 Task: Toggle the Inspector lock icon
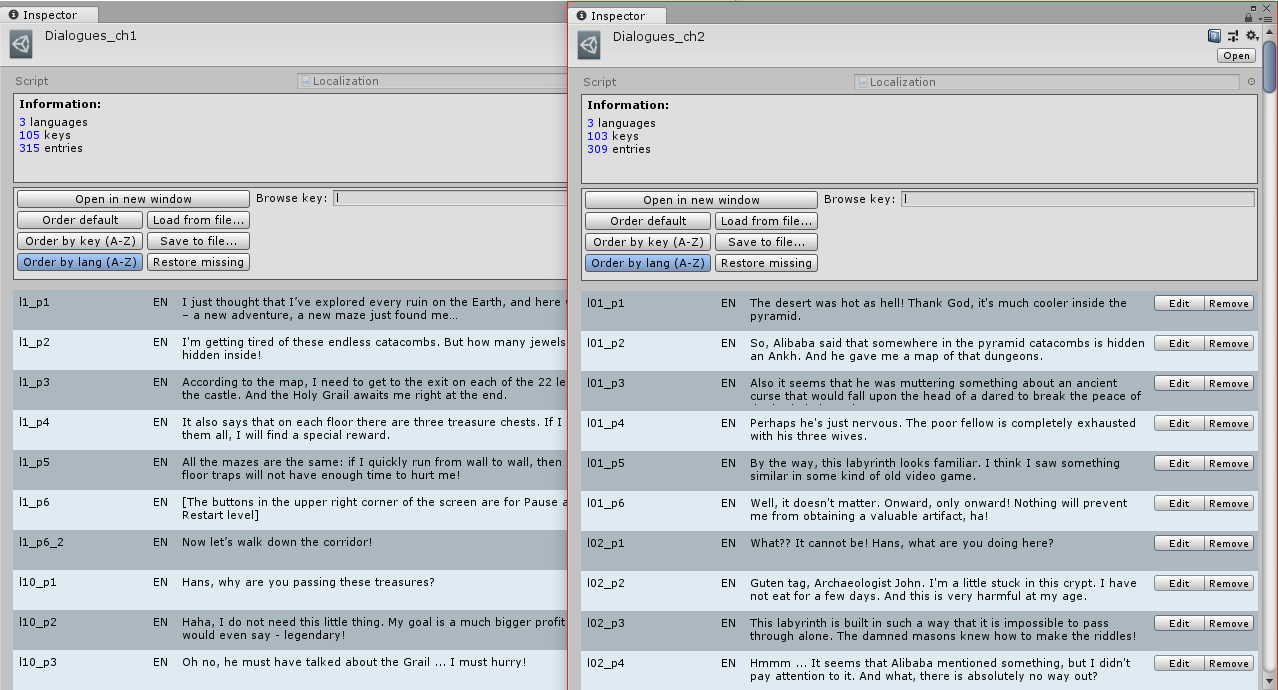click(1249, 16)
